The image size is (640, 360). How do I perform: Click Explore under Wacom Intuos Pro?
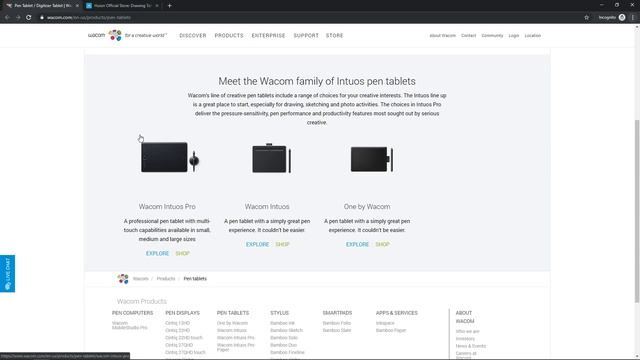(158, 253)
